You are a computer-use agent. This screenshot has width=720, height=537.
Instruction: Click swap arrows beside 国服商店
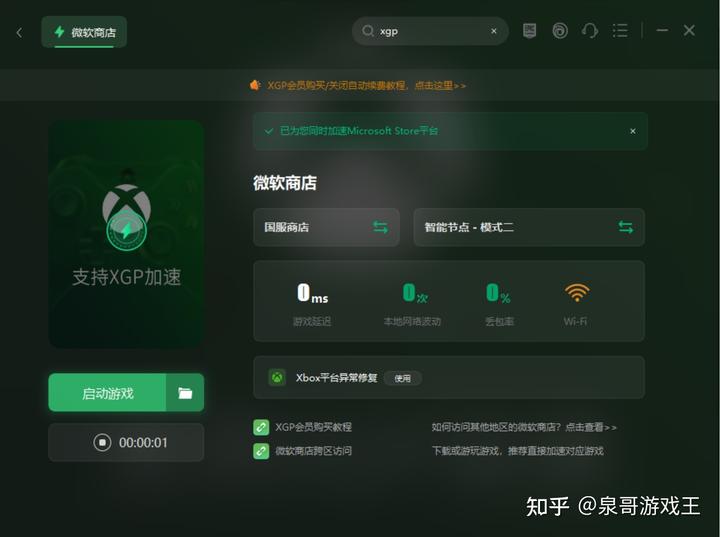click(x=380, y=227)
